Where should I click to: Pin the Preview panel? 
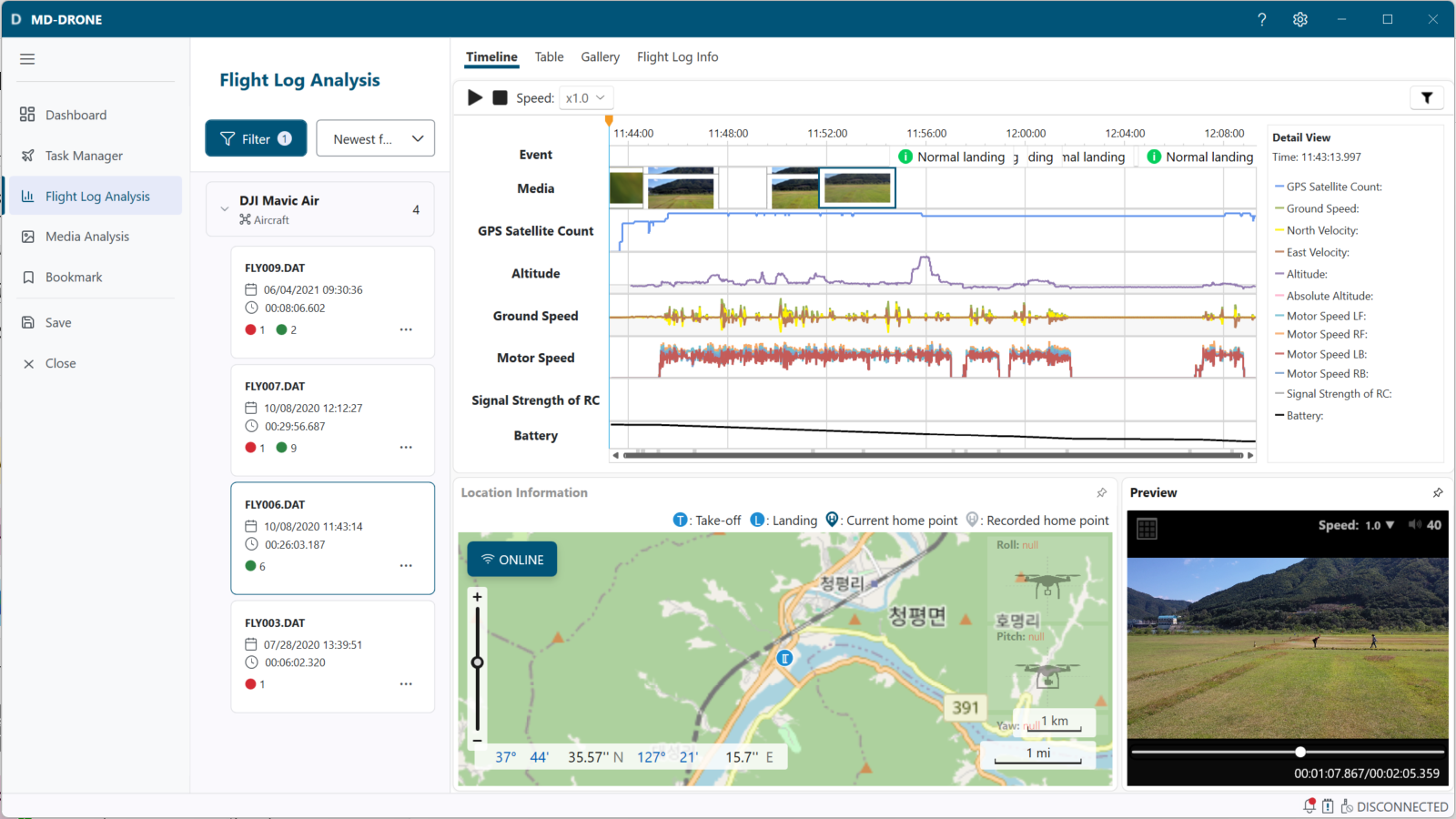(1438, 492)
